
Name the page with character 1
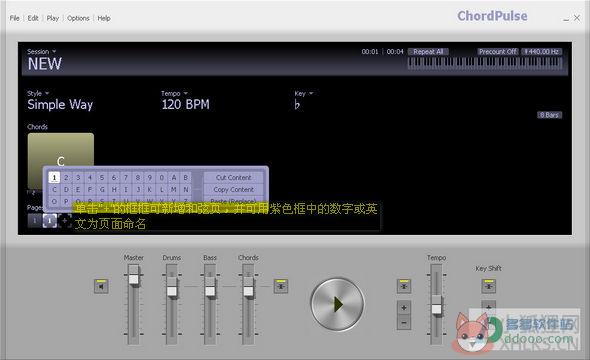(x=54, y=177)
